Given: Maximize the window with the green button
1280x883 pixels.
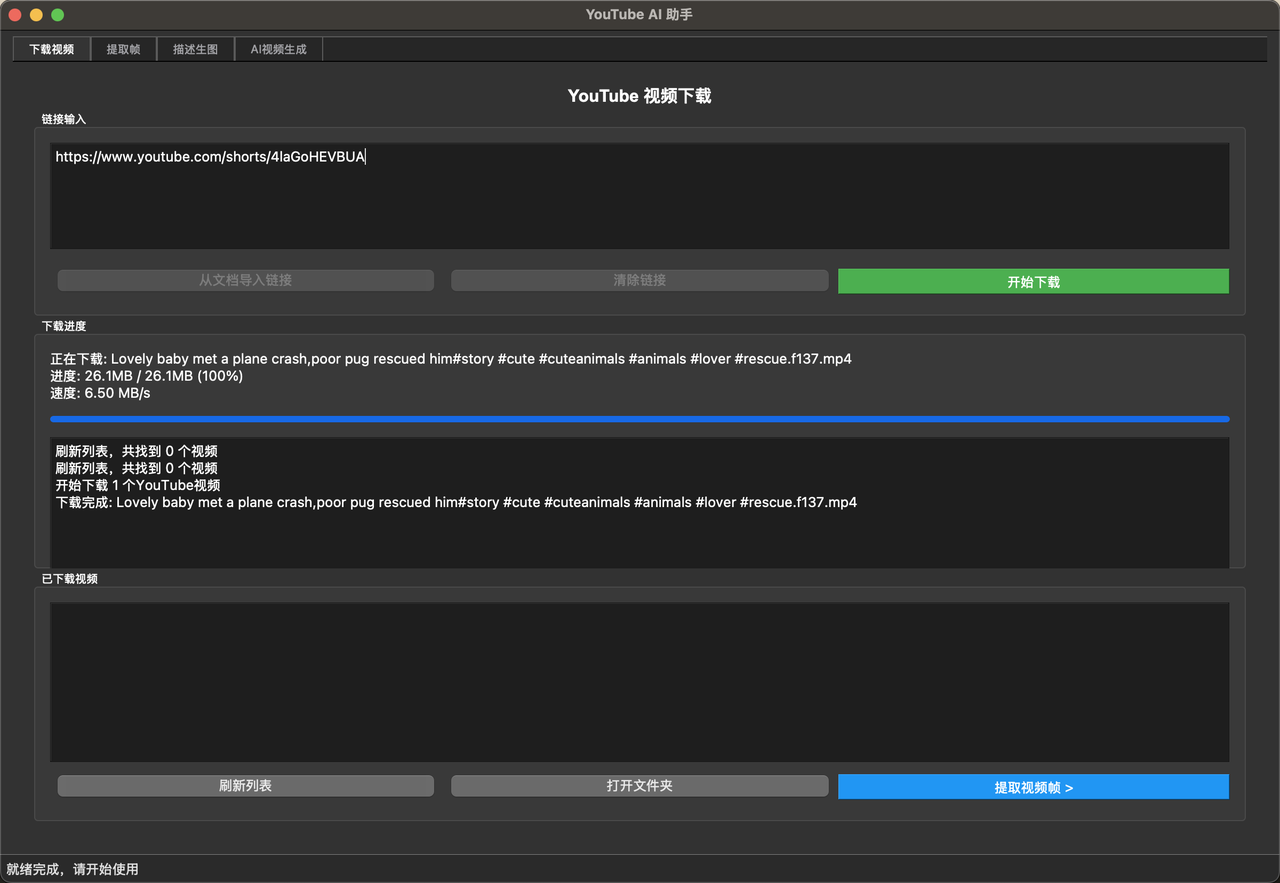Looking at the screenshot, I should point(58,15).
